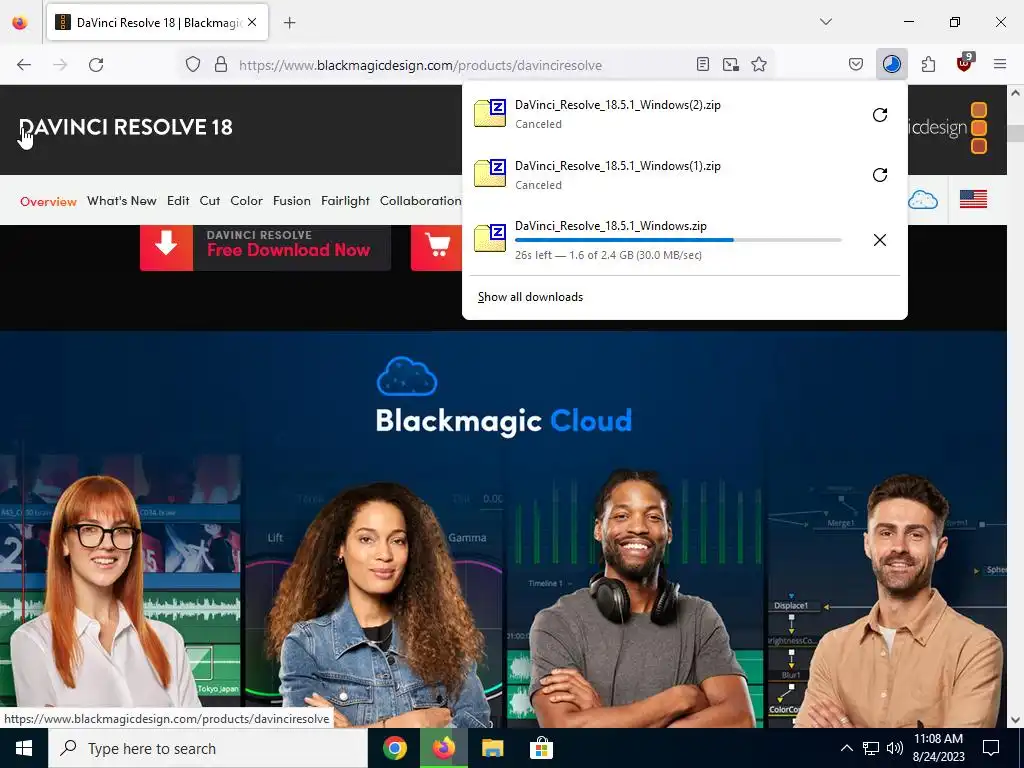Click the cloud icon in the page navigation
The image size is (1024, 768).
click(x=923, y=200)
